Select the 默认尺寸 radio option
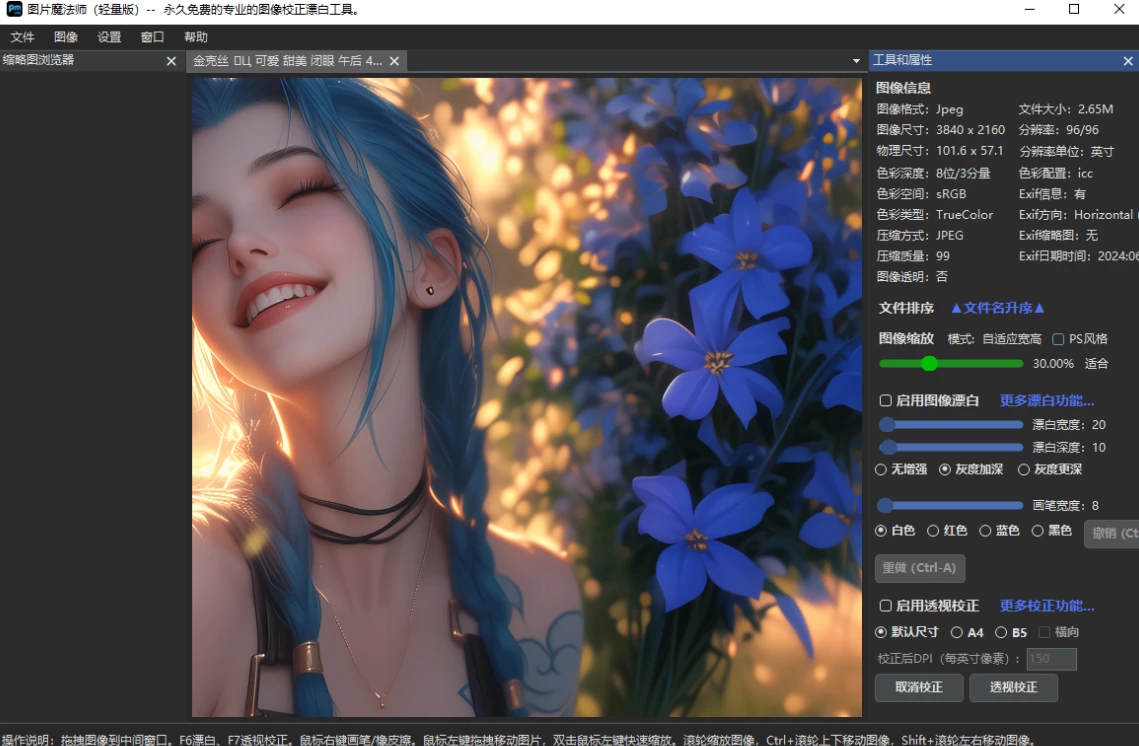Viewport: 1139px width, 746px height. (881, 633)
